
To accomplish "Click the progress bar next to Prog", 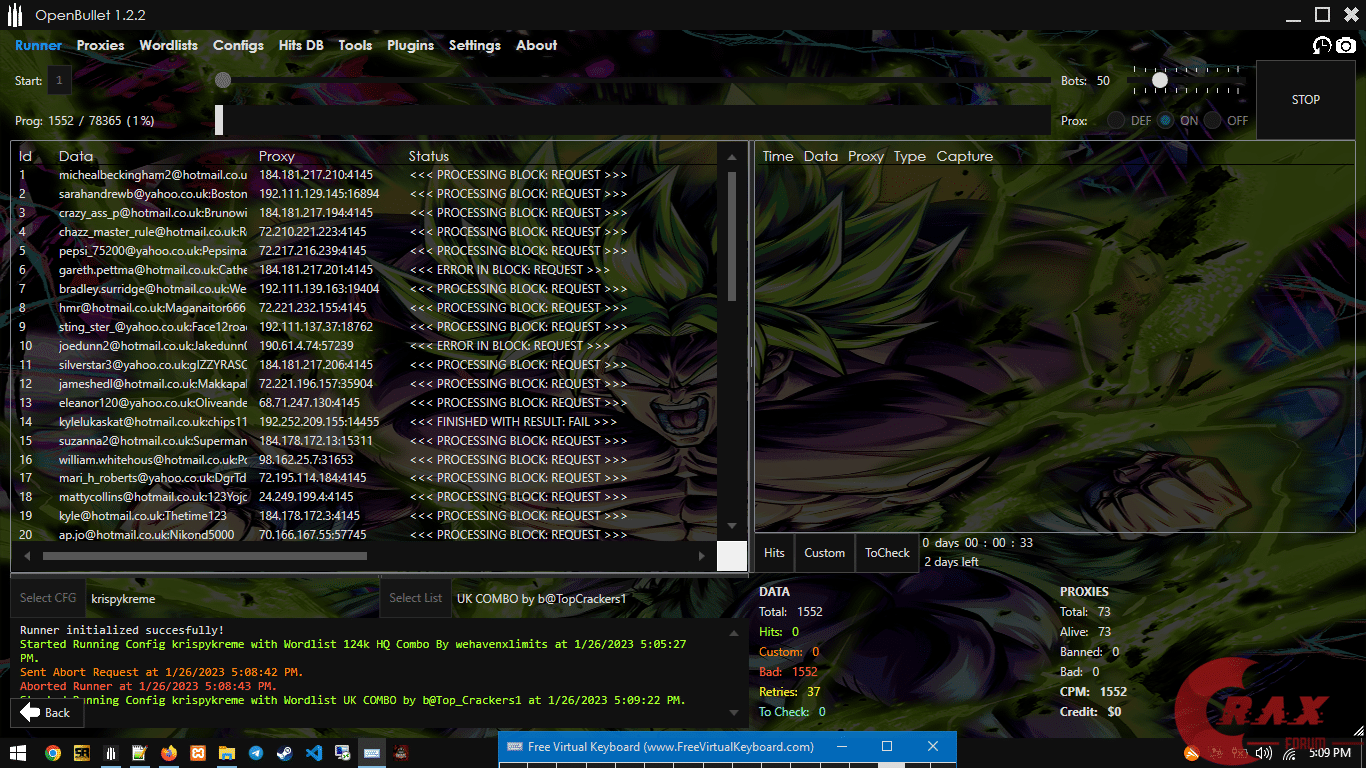I will point(632,120).
